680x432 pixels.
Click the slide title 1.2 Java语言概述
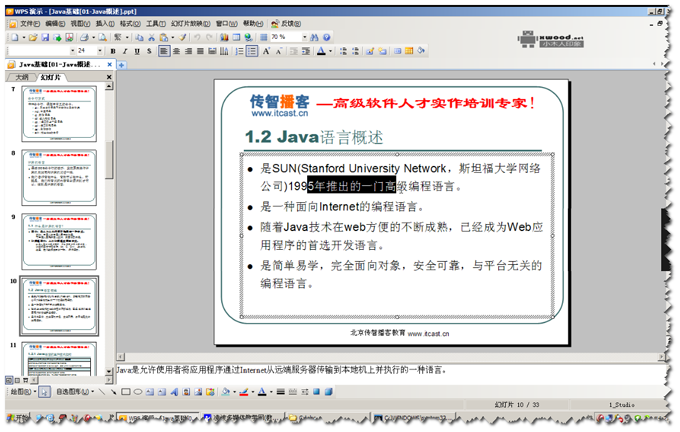pos(314,137)
